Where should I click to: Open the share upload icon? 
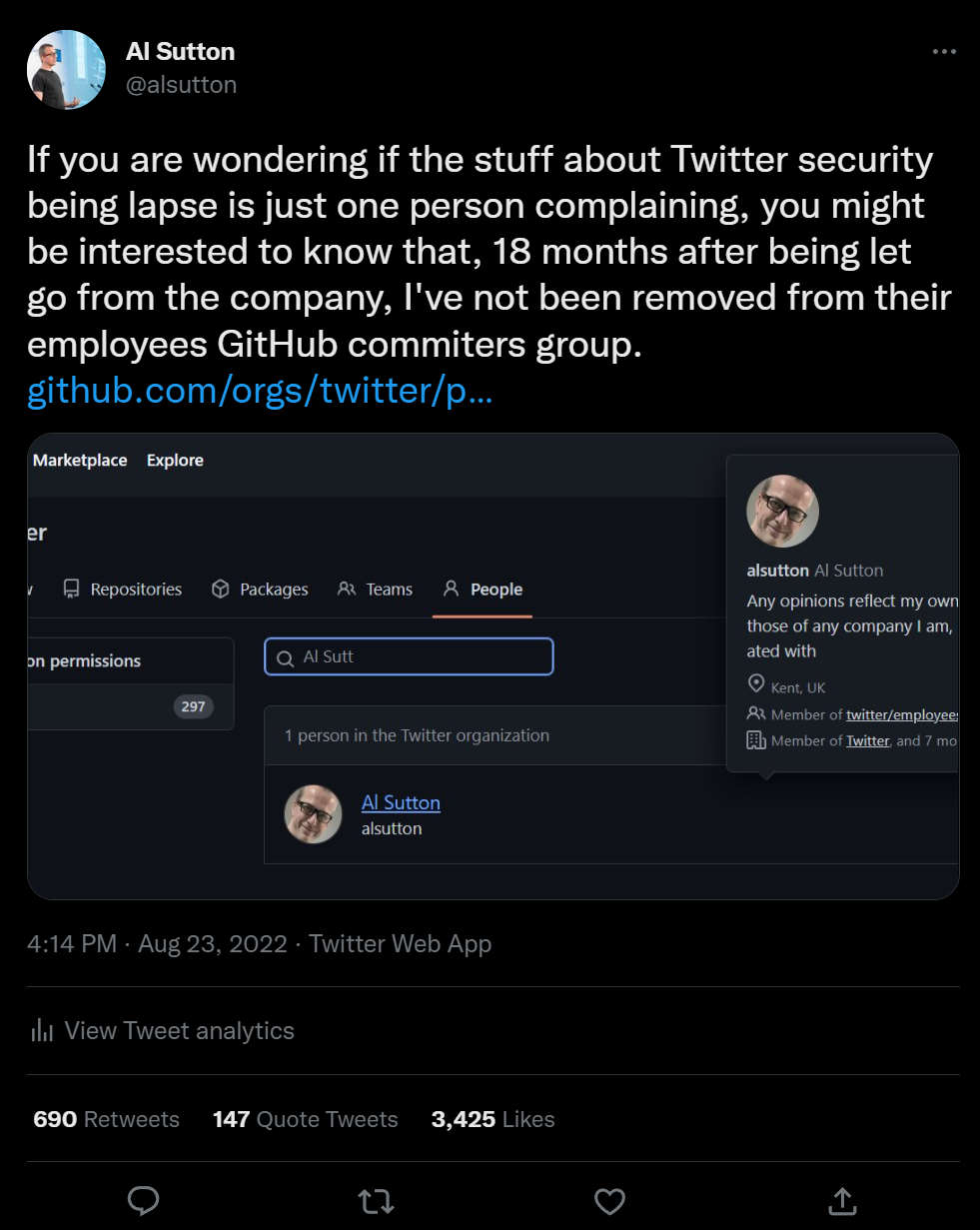842,1200
